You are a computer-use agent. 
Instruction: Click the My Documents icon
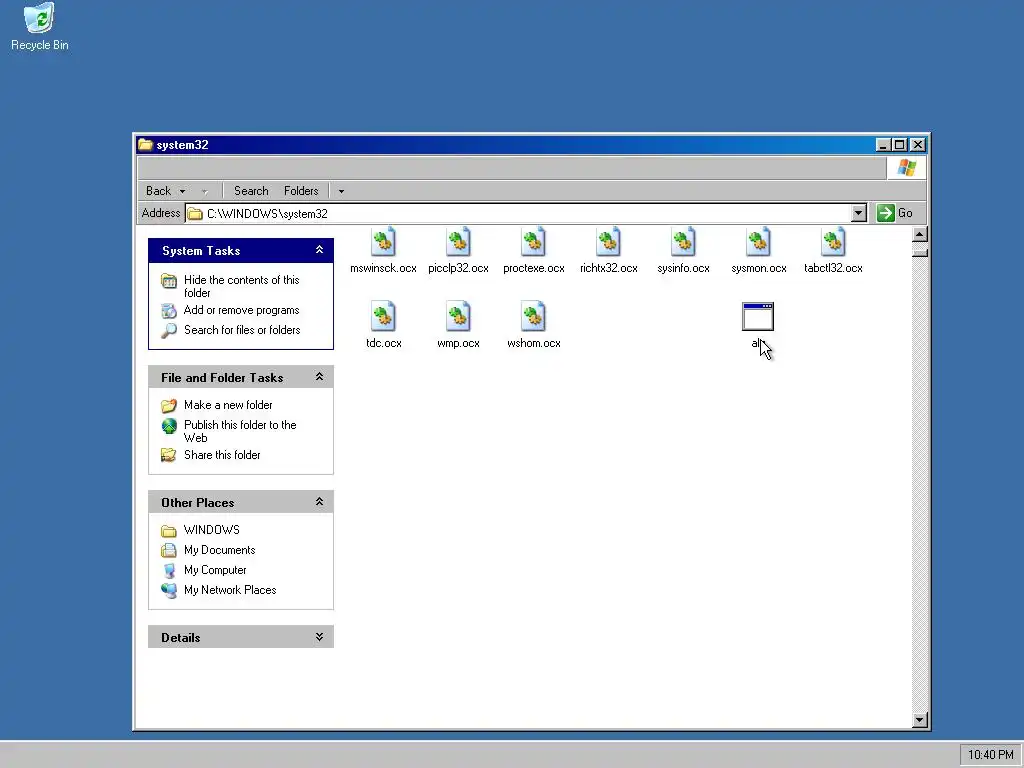pyautogui.click(x=169, y=551)
